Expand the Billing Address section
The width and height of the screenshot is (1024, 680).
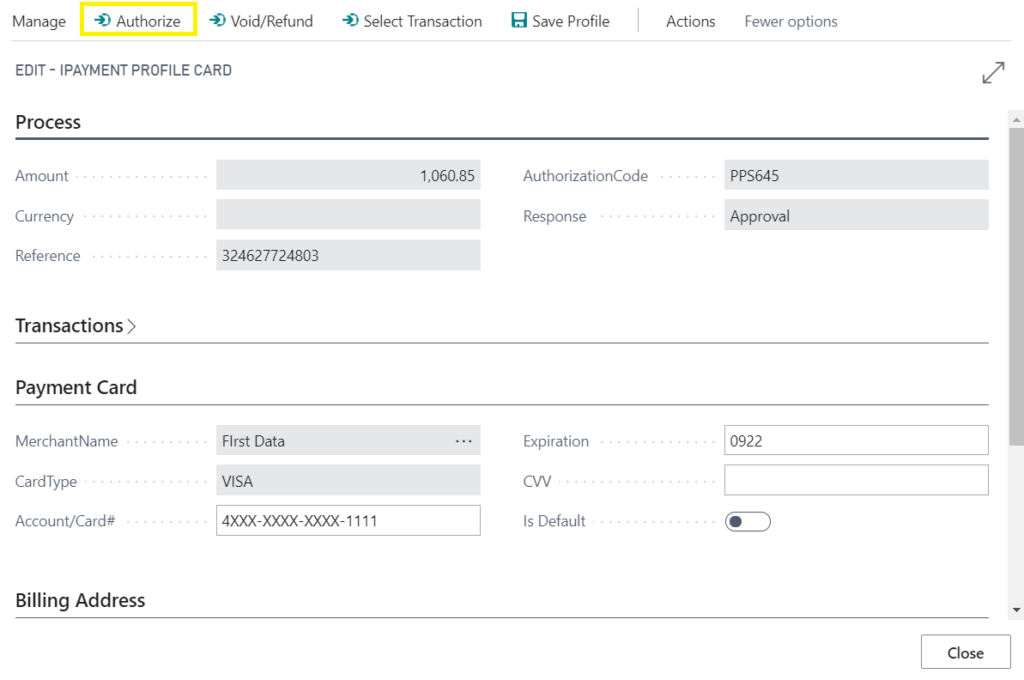pyautogui.click(x=80, y=600)
